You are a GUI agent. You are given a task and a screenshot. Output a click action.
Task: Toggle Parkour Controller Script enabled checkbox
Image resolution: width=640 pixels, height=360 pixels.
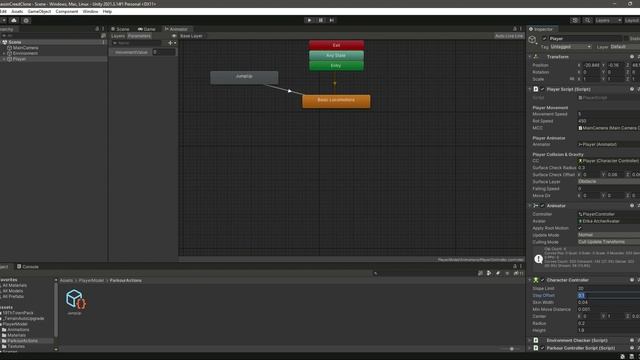point(542,348)
